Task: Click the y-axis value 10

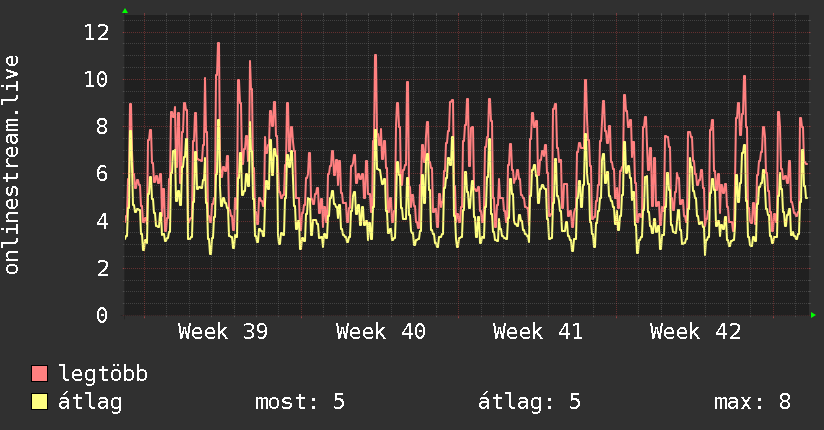Action: (x=97, y=80)
